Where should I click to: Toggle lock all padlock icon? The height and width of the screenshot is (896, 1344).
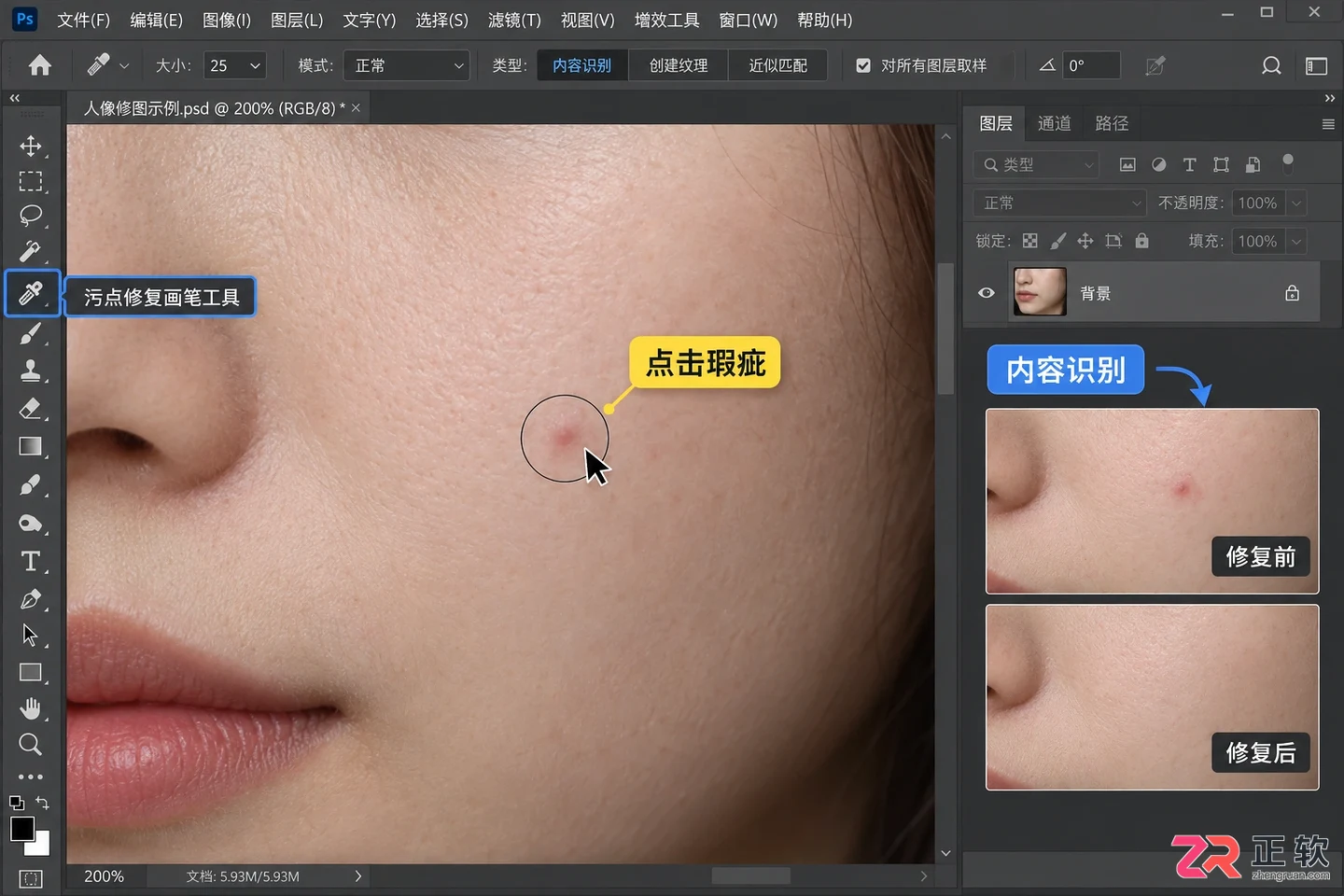pyautogui.click(x=1141, y=241)
